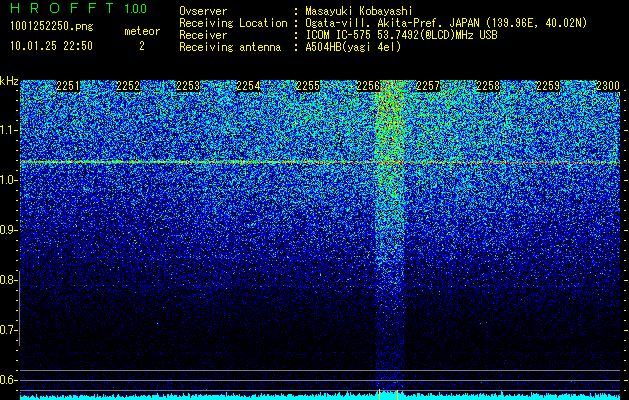The width and height of the screenshot is (629, 400).
Task: Click the 2257 time marker
Action: tap(428, 86)
